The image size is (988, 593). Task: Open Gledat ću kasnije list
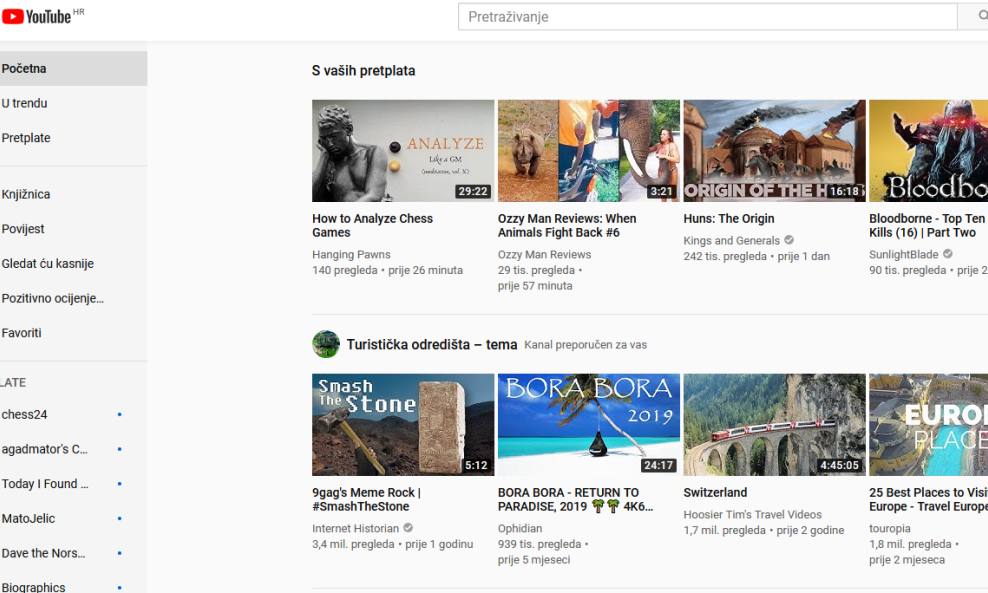tap(48, 264)
